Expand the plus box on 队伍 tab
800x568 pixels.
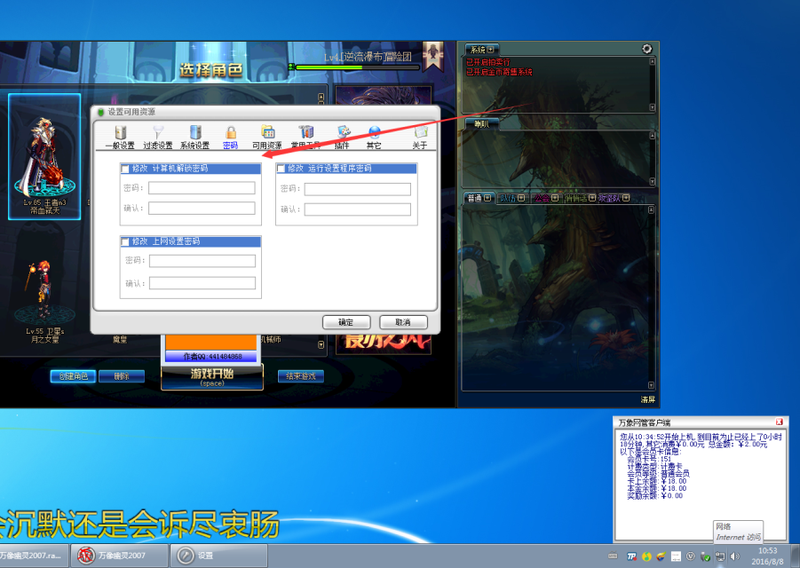coord(521,198)
